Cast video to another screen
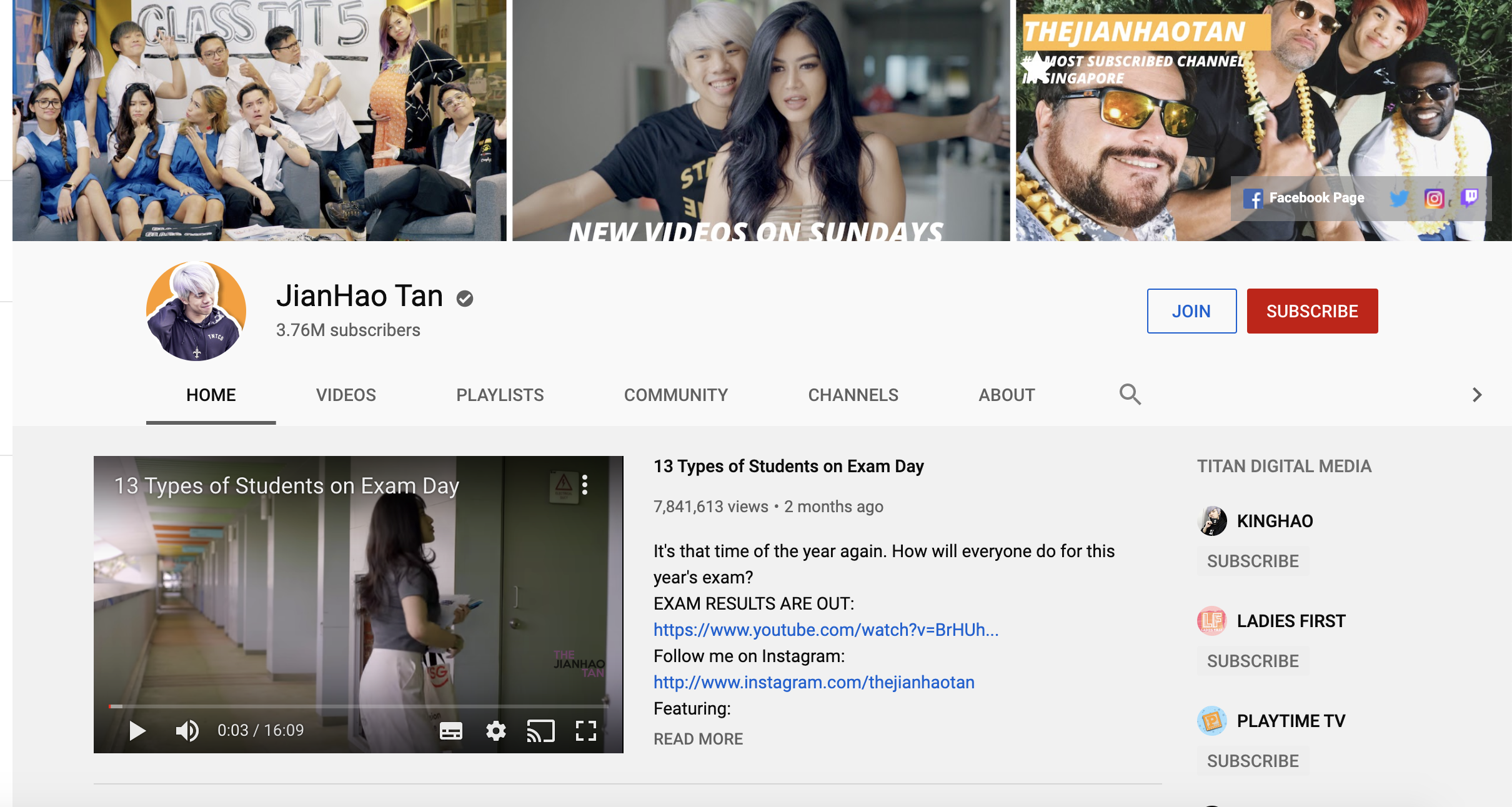This screenshot has width=1512, height=807. pos(541,730)
